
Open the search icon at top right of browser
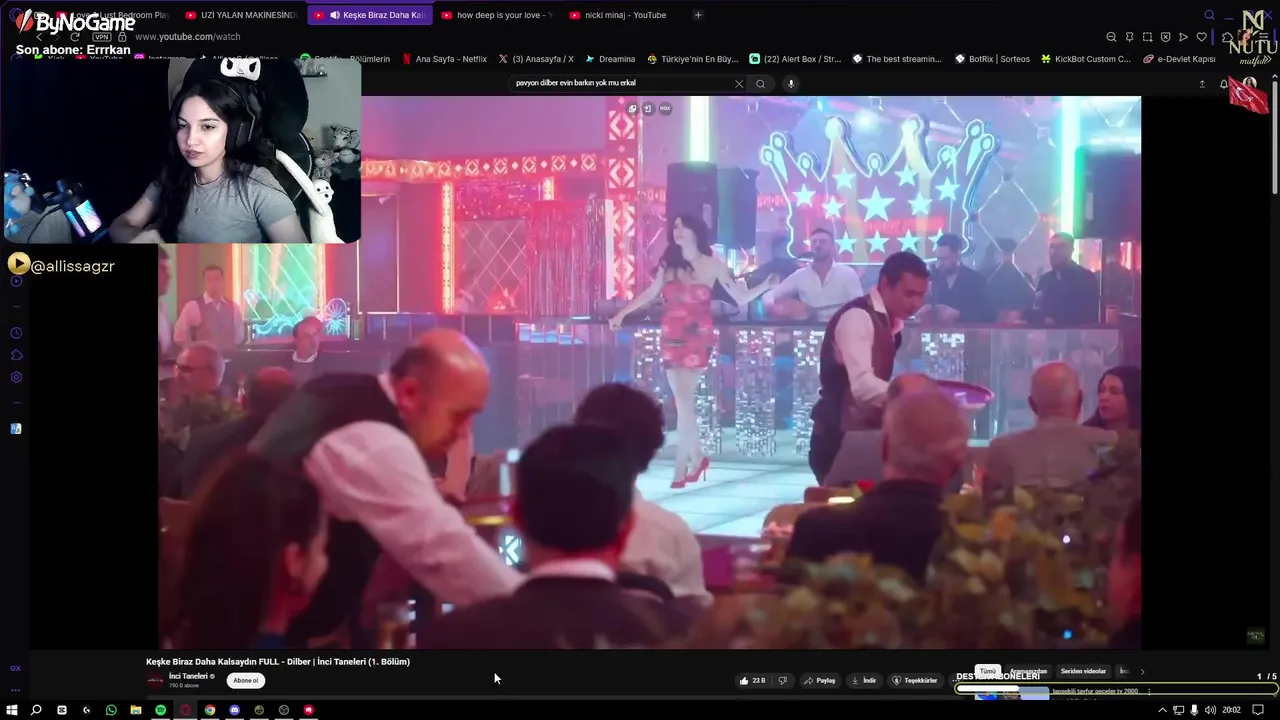[1209, 15]
